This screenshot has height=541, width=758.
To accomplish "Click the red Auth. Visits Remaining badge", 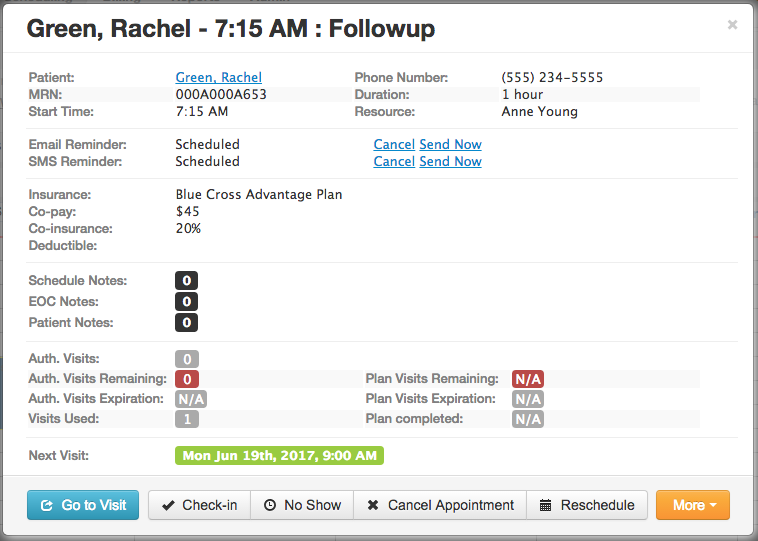I will tap(187, 379).
